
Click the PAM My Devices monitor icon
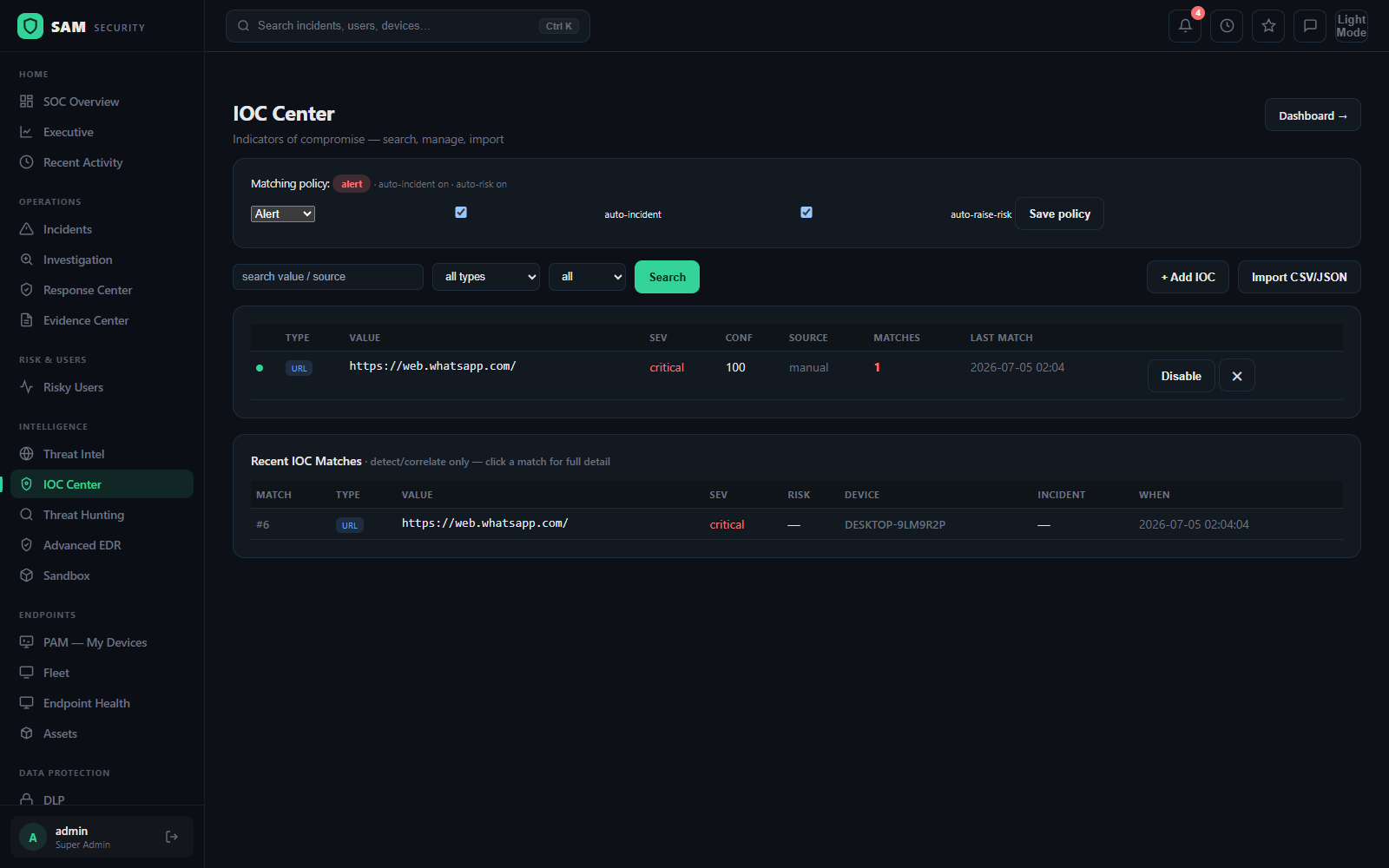27,642
